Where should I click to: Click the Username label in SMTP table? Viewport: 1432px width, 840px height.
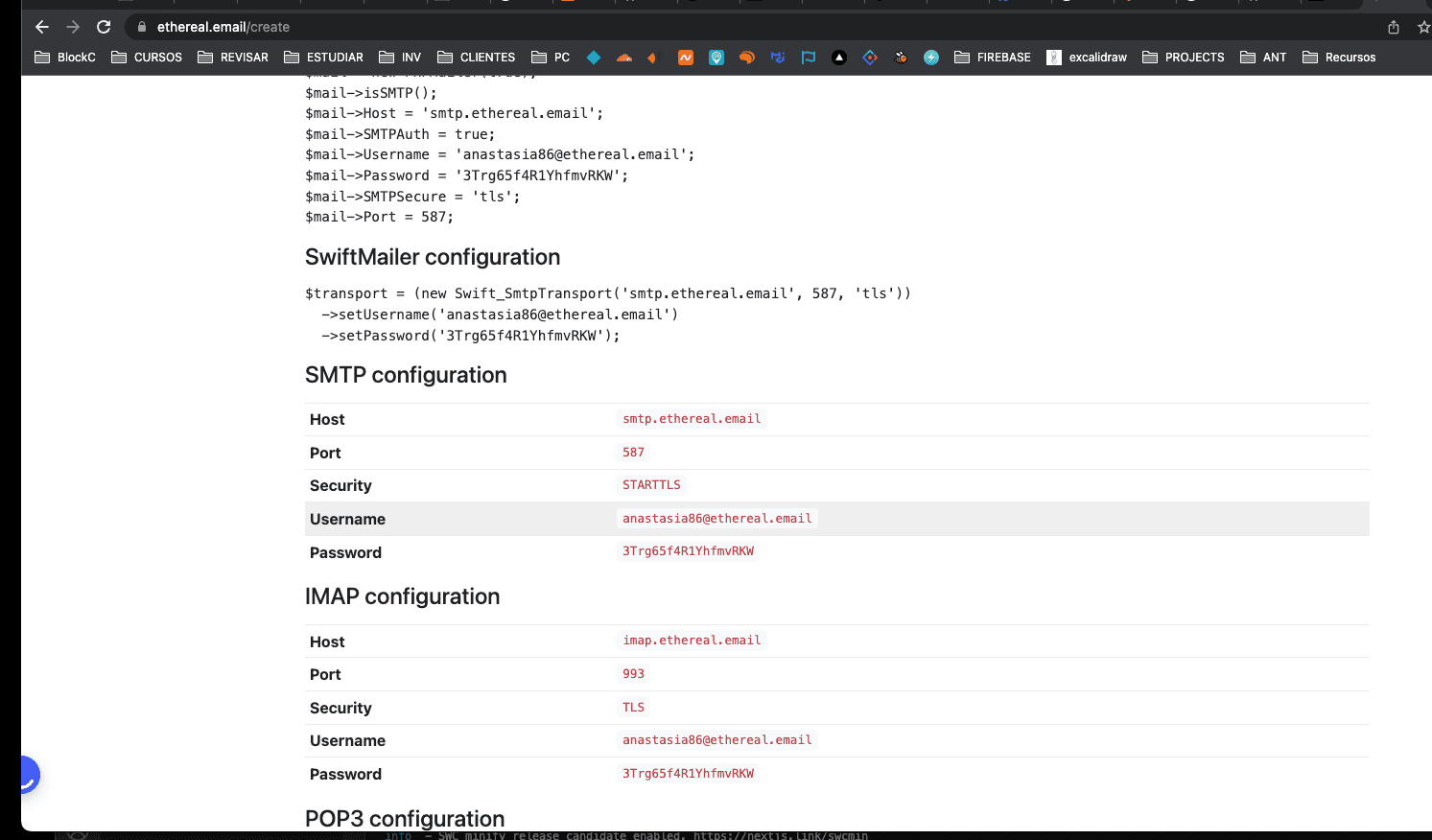coord(347,519)
